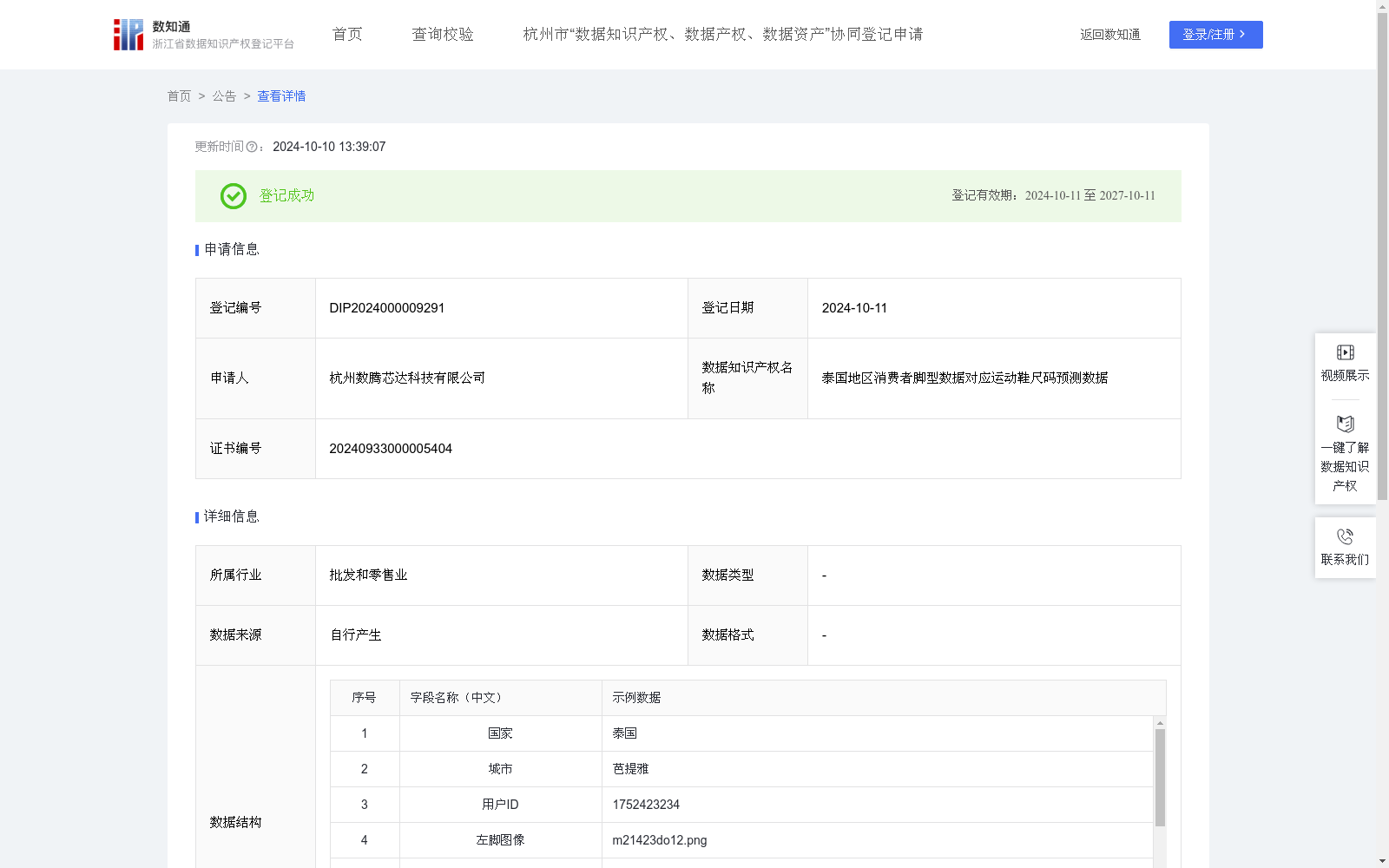Click the help icon next to 更新时间
Image resolution: width=1389 pixels, height=868 pixels.
click(252, 148)
